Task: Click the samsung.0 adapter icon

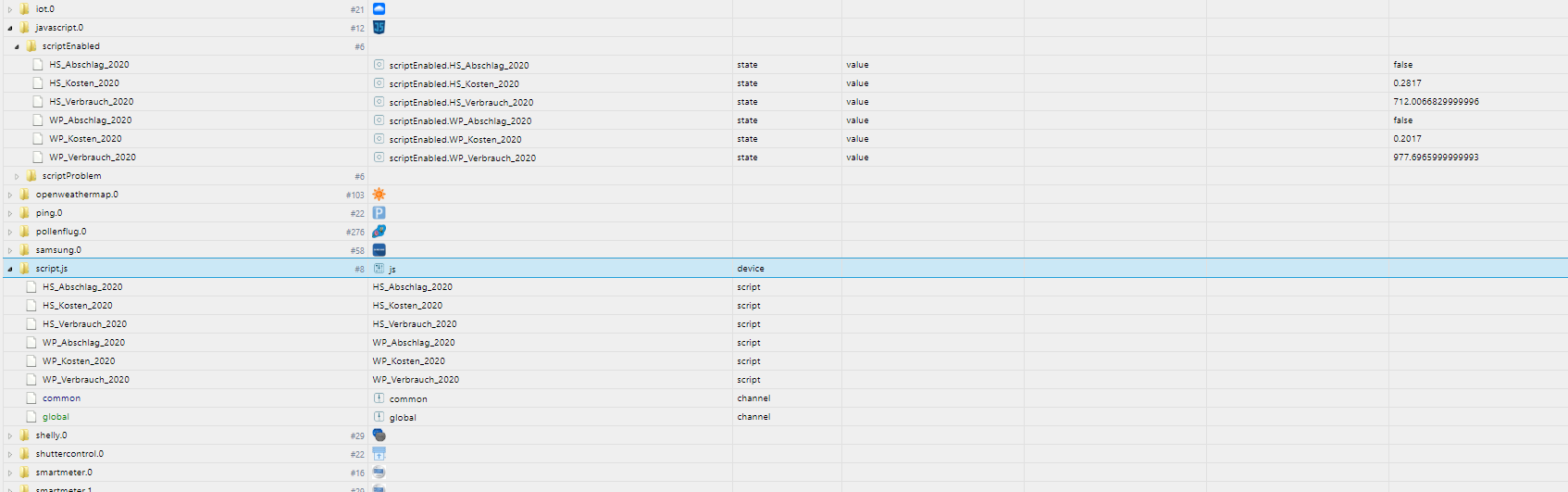Action: pos(379,249)
